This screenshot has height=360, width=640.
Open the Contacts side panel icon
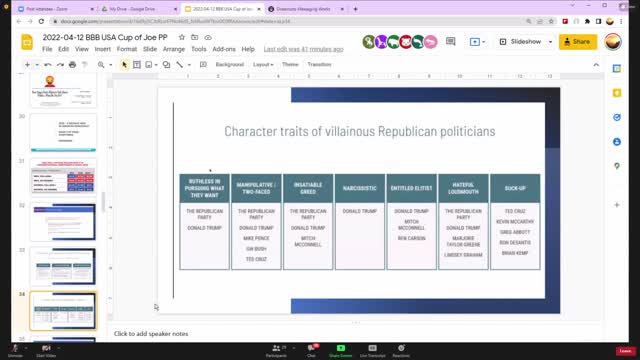617,142
